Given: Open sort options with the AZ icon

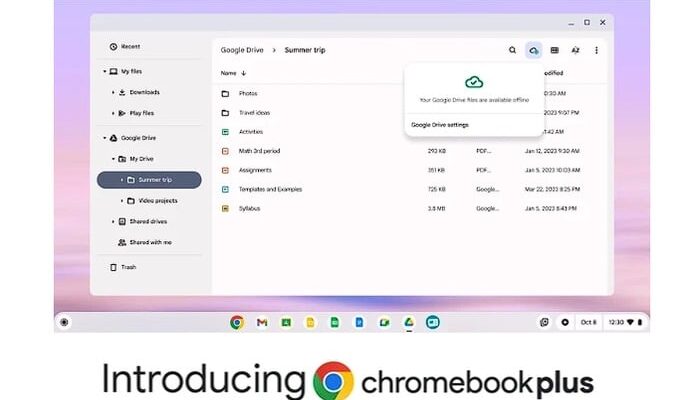Looking at the screenshot, I should pos(575,50).
